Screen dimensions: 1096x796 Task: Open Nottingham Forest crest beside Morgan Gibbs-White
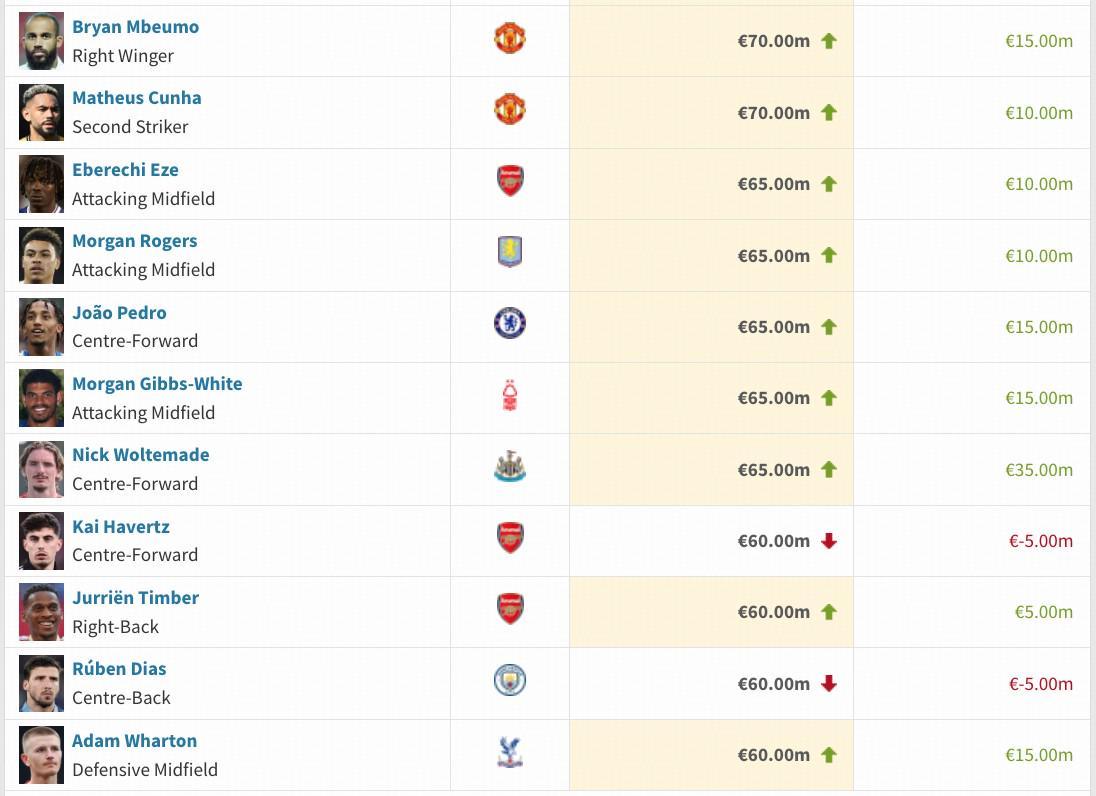(510, 397)
